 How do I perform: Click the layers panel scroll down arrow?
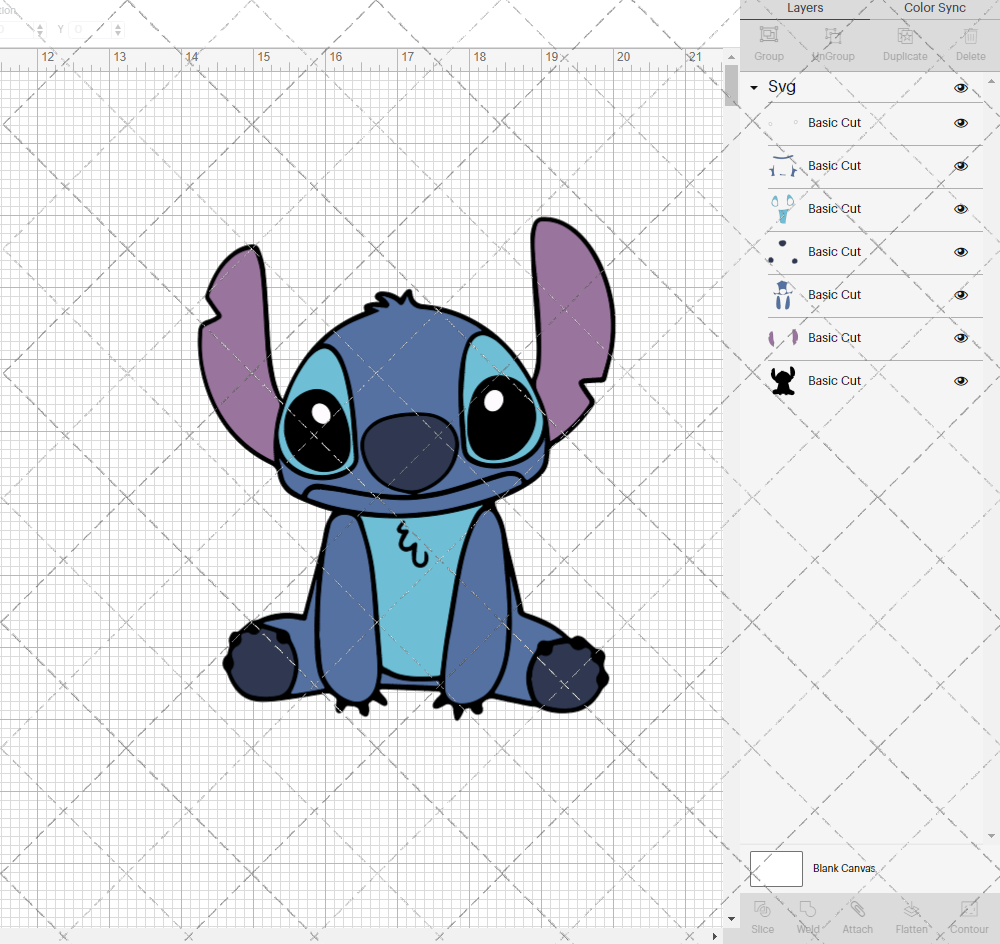click(x=990, y=836)
